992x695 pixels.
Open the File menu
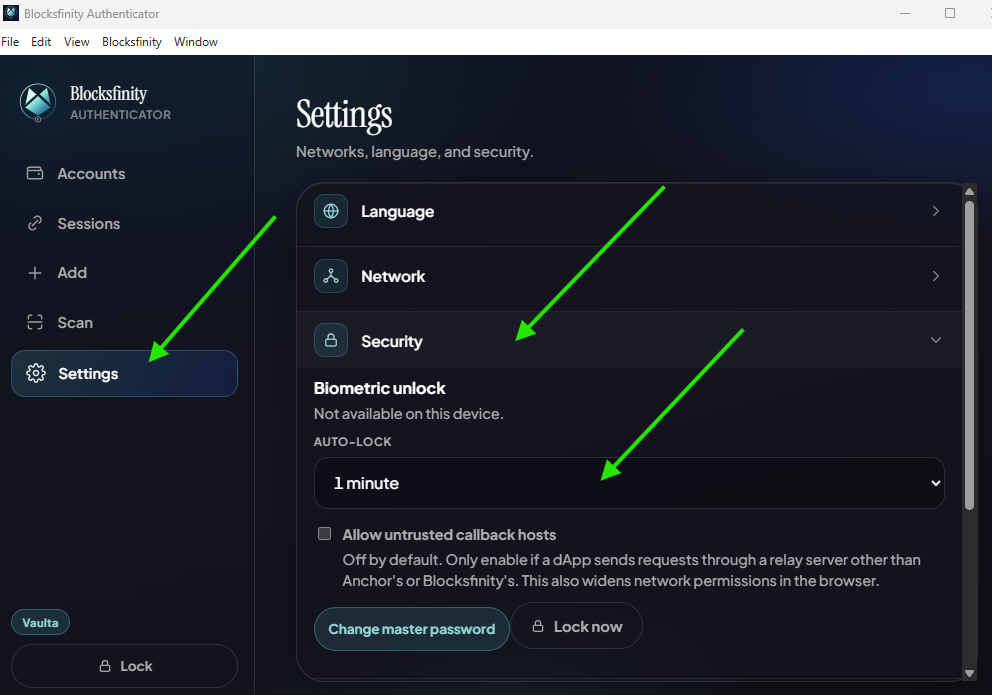pos(10,42)
